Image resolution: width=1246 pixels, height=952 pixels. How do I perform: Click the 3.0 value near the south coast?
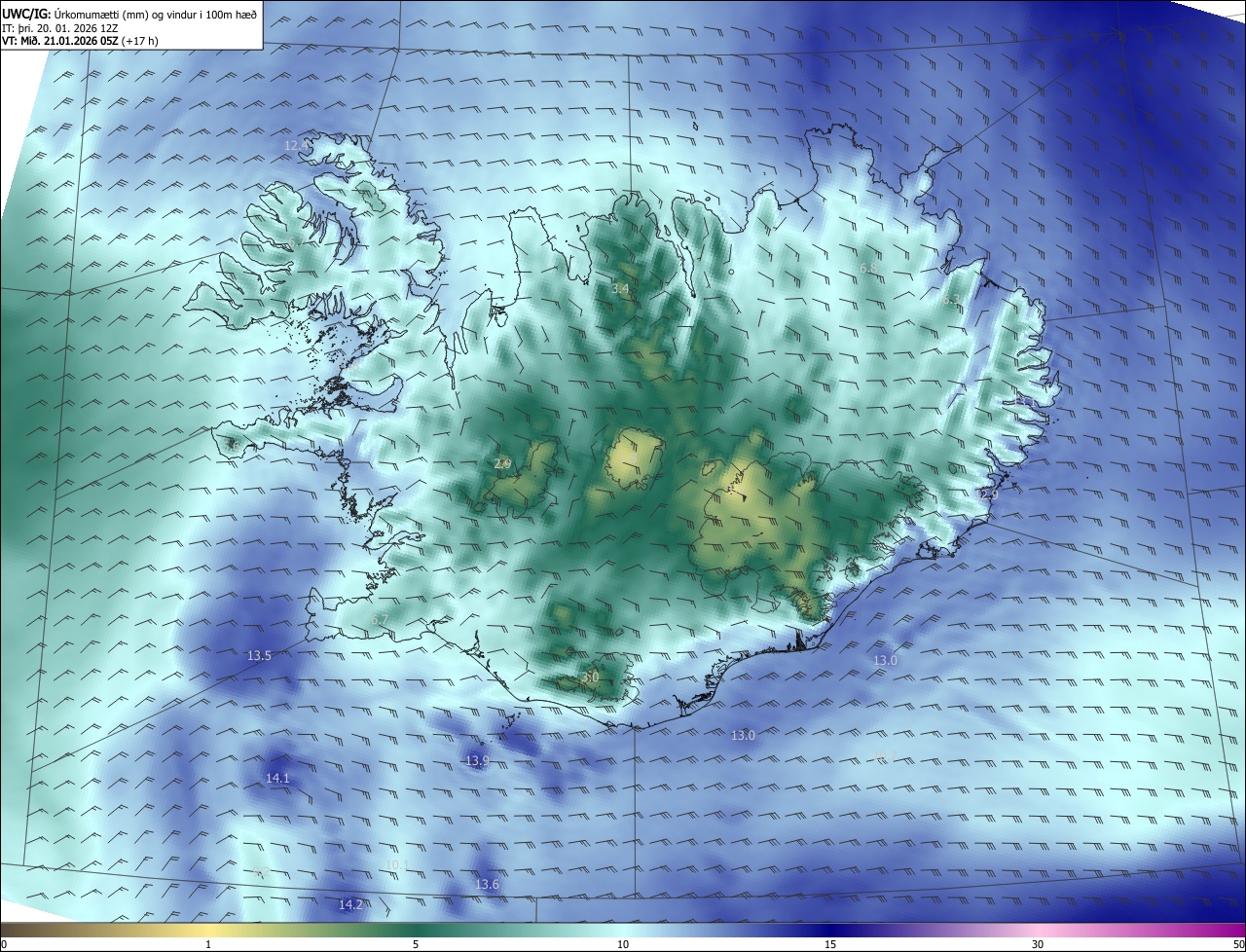pos(590,677)
